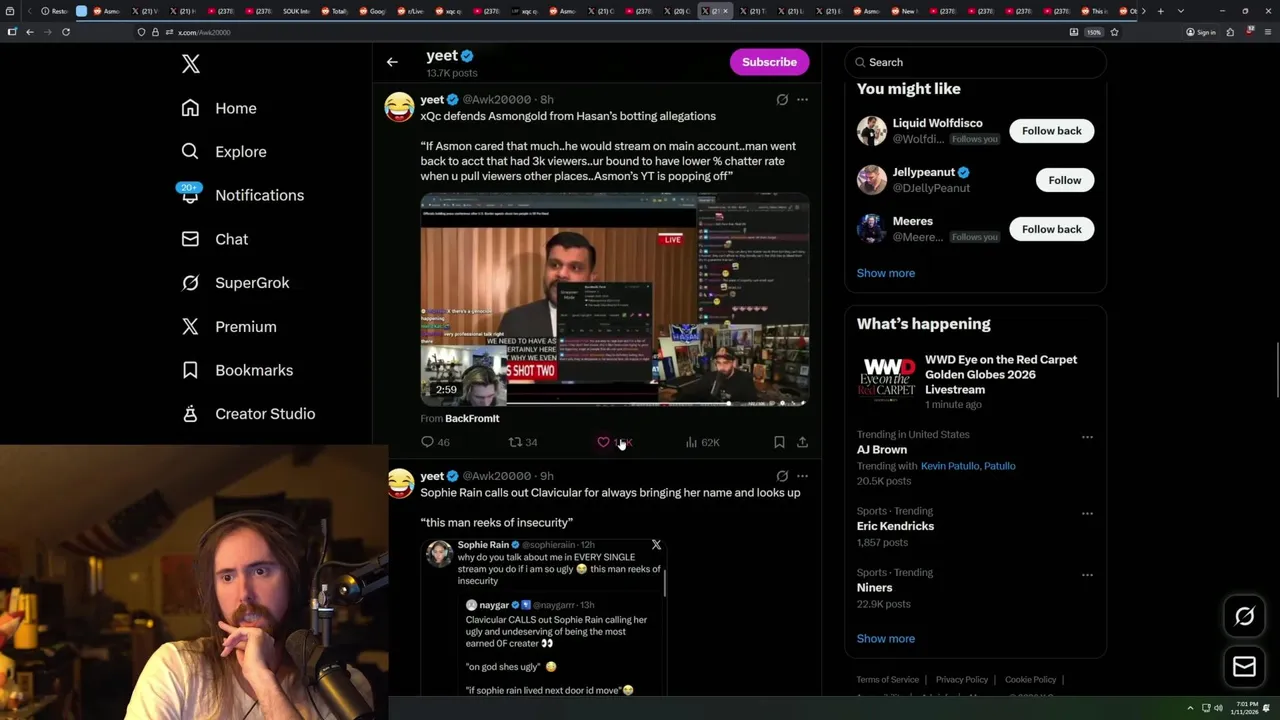The height and width of the screenshot is (720, 1280).
Task: Open Chat in the sidebar
Action: [214, 239]
